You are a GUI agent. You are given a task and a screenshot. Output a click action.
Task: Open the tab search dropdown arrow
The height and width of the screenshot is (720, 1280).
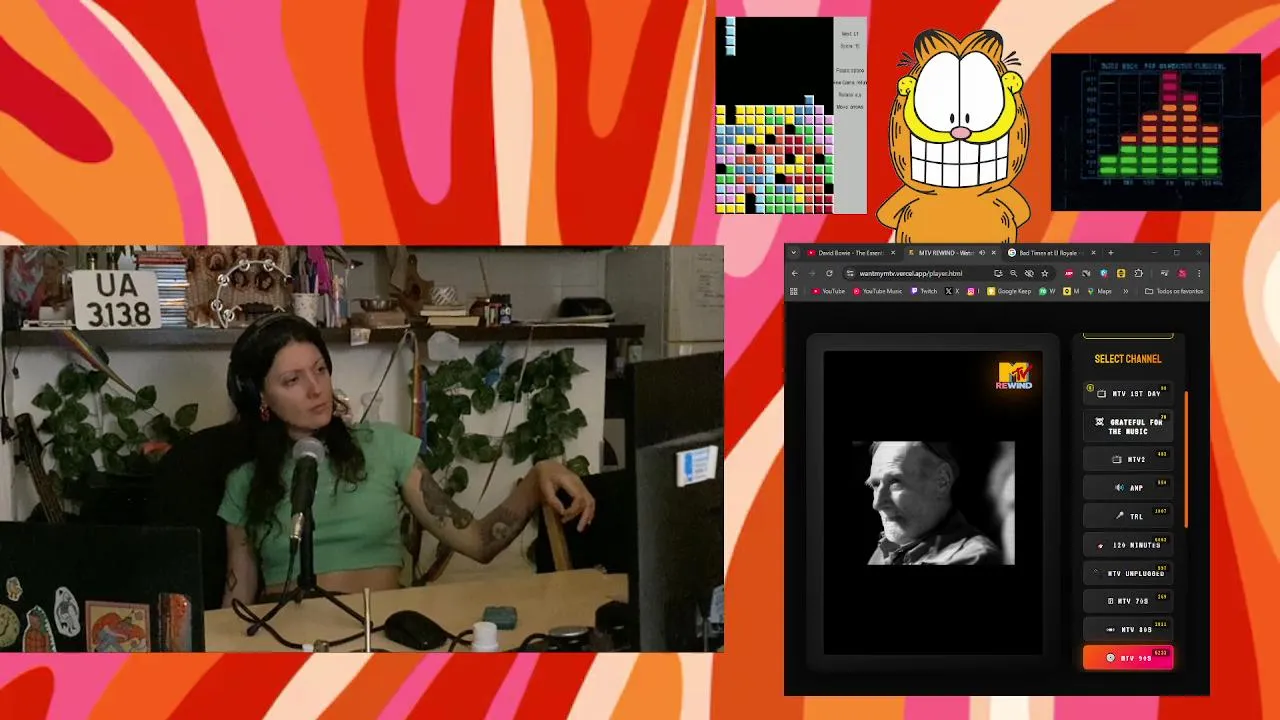point(794,253)
